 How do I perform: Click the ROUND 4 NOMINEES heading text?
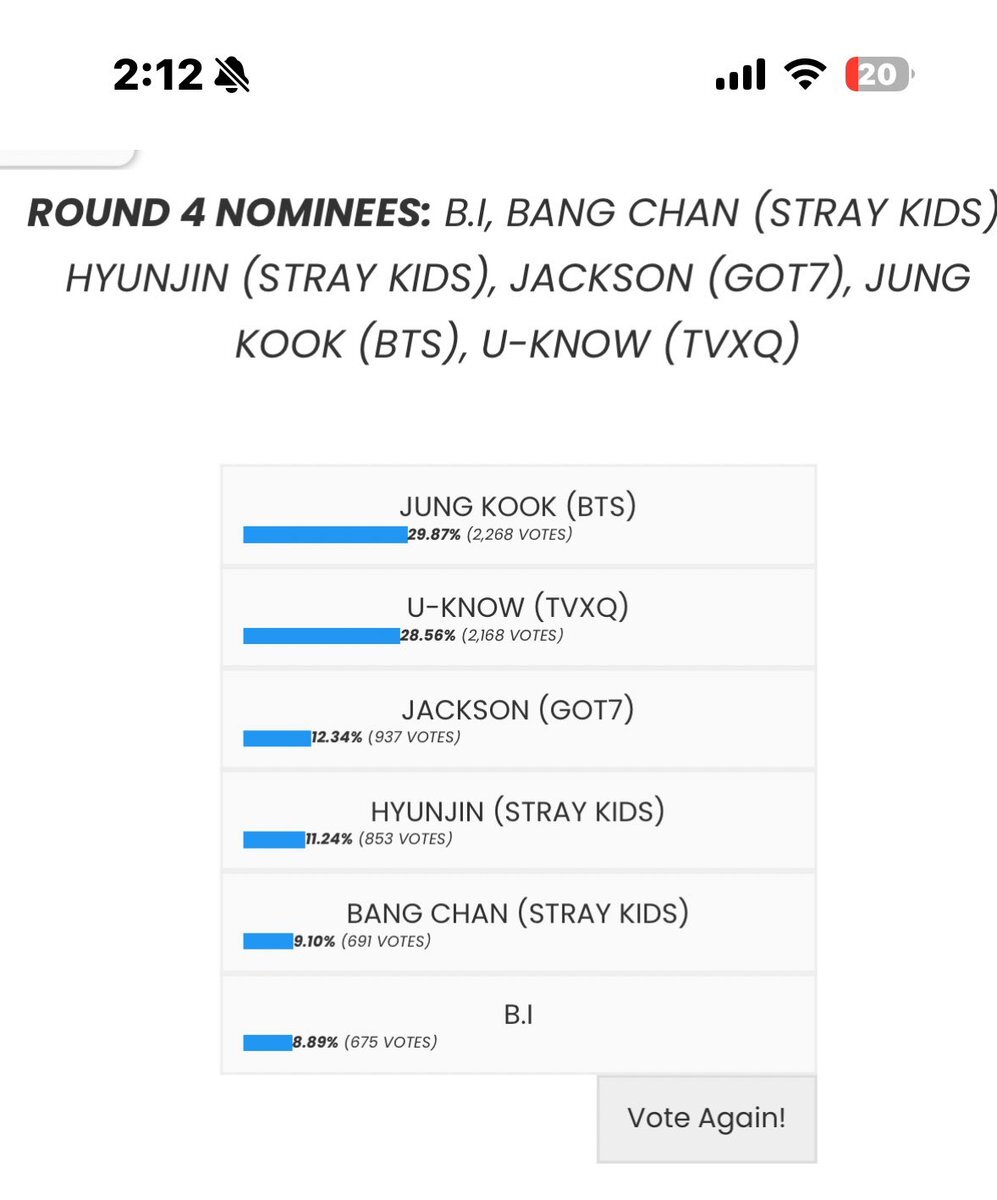click(x=229, y=212)
